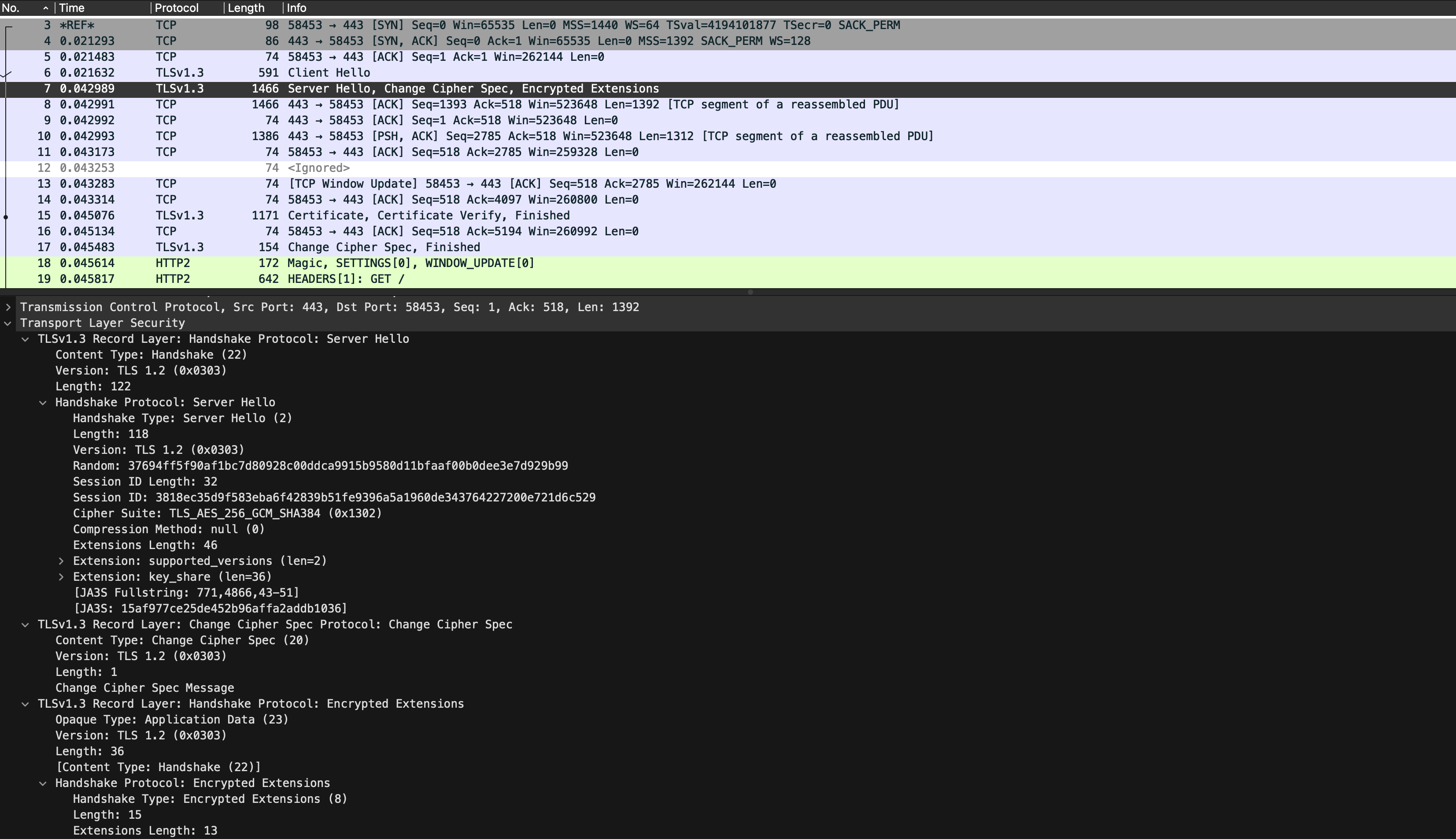Select packet 10 PSH, ACK row
The width and height of the screenshot is (1456, 839).
728,137
